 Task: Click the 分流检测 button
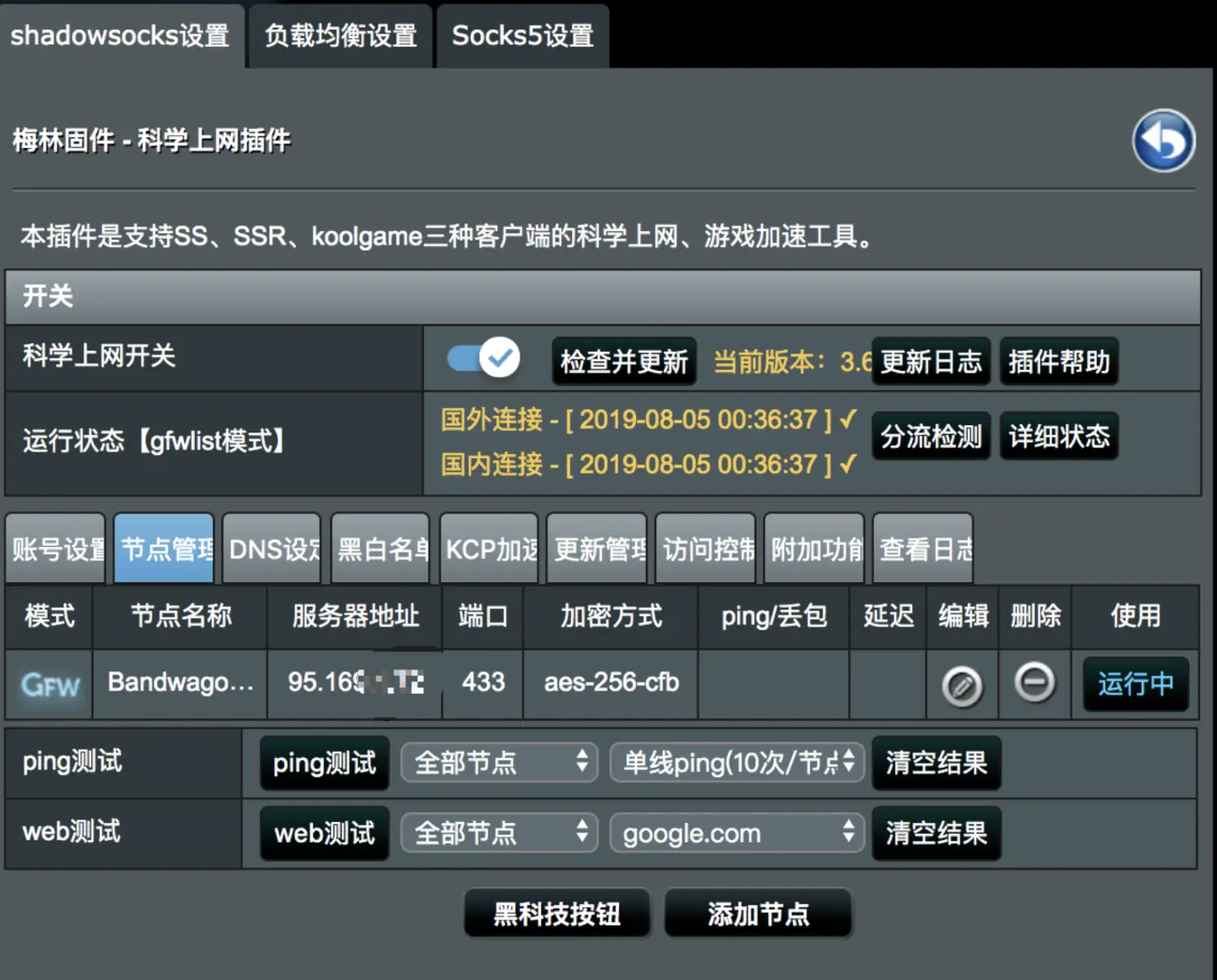coord(931,436)
